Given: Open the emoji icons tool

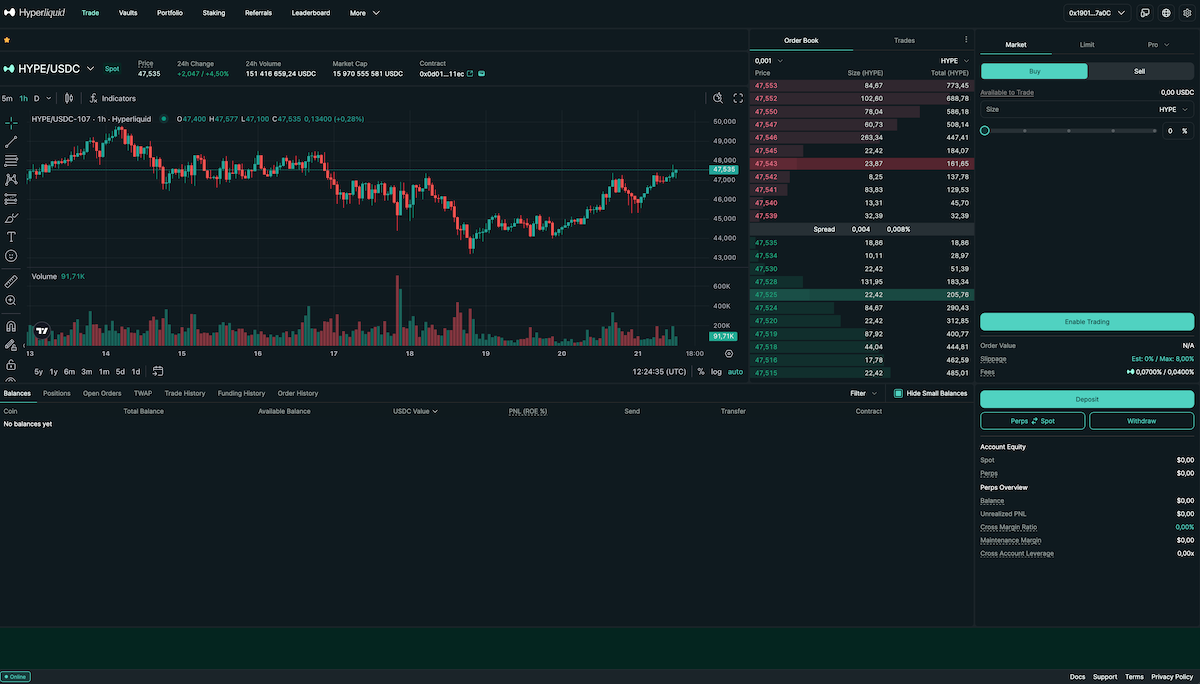Looking at the screenshot, I should click(11, 256).
